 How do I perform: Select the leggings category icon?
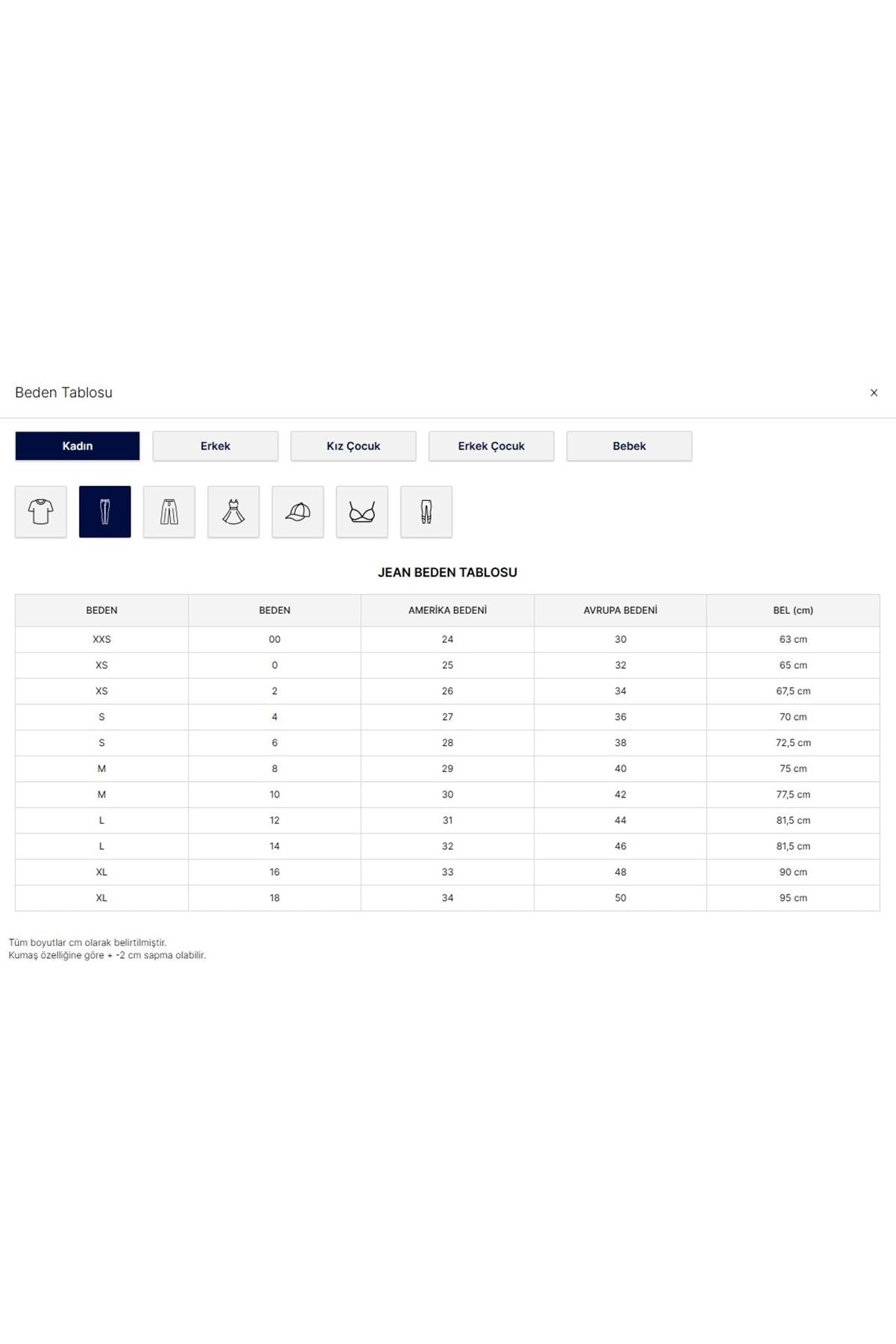[426, 511]
